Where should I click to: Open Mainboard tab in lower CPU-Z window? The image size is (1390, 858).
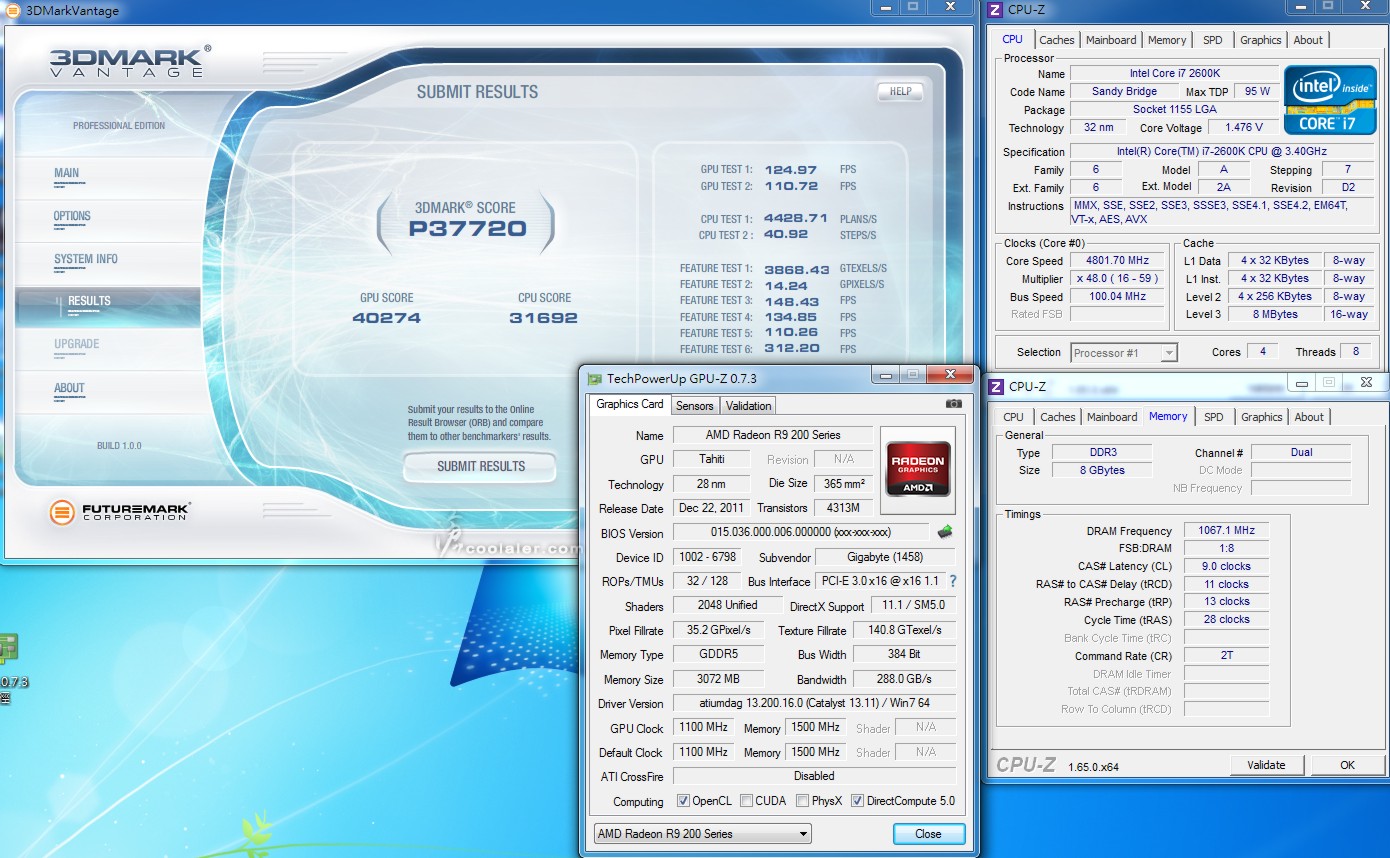1112,417
